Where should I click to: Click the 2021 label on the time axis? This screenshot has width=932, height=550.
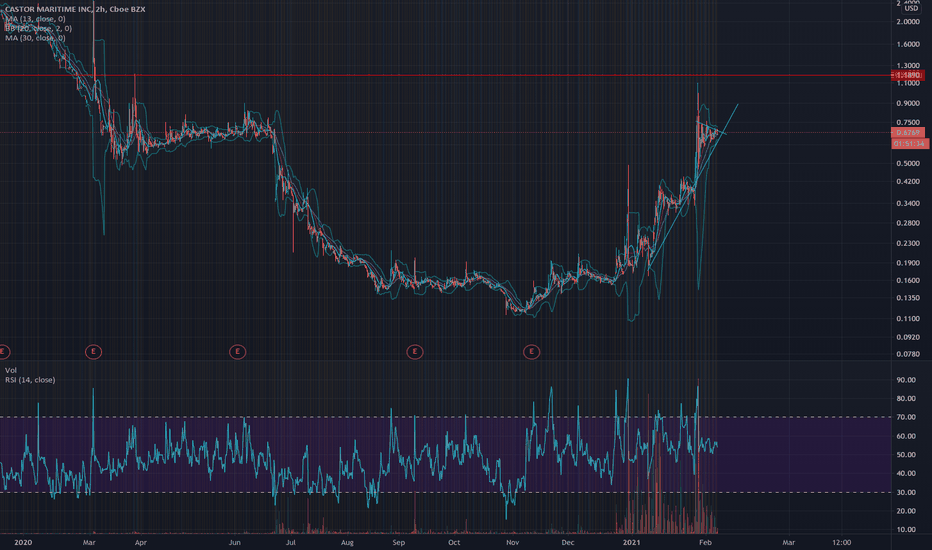pos(631,542)
